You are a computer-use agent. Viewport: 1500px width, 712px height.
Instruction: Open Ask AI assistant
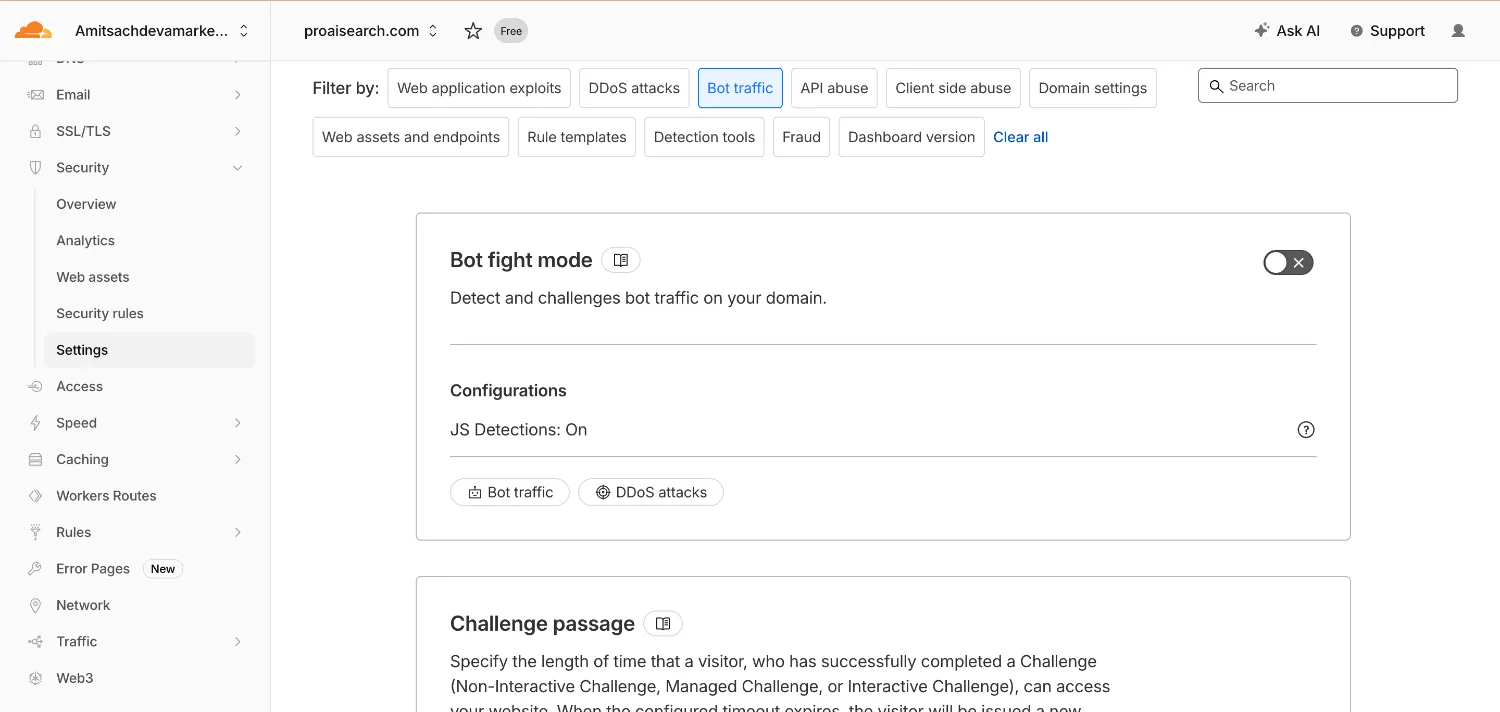point(1287,30)
